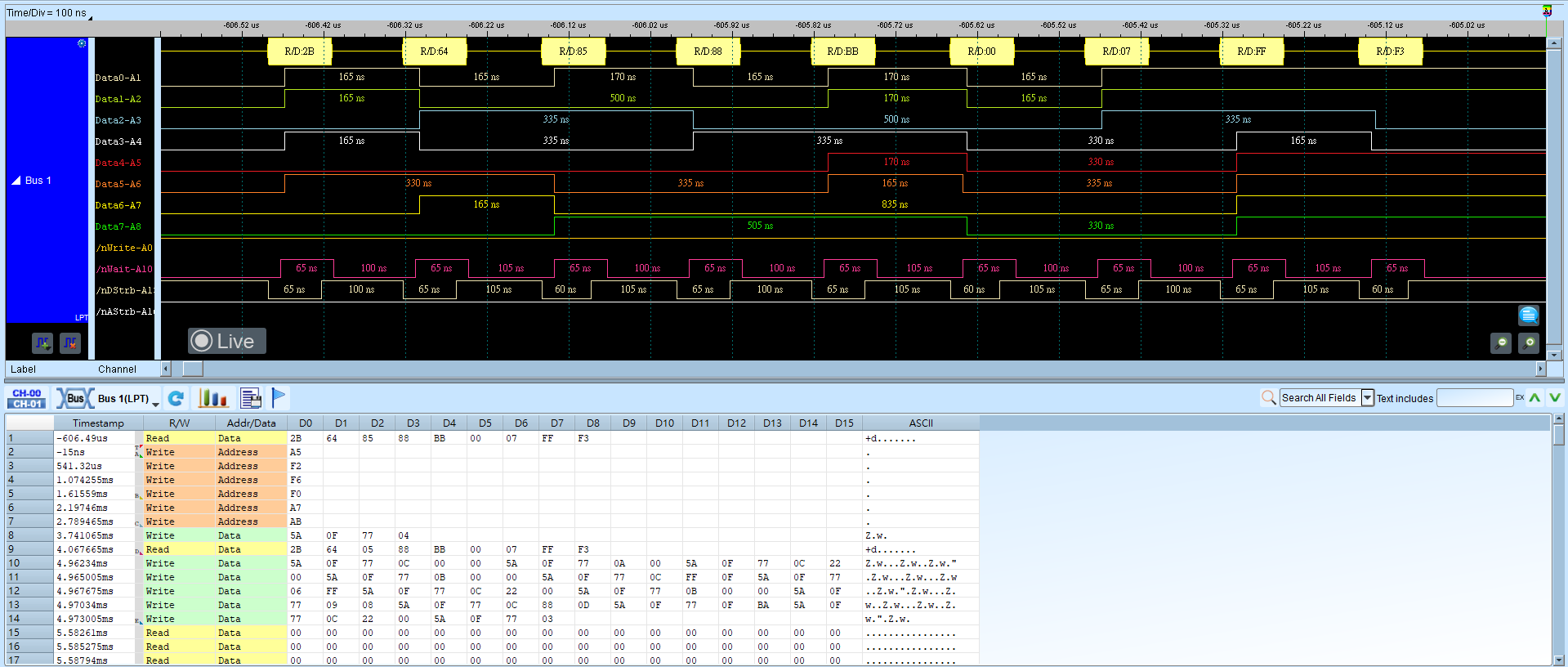Click the trigger marker icon at ruler's end
The image size is (1568, 667).
[x=1547, y=11]
